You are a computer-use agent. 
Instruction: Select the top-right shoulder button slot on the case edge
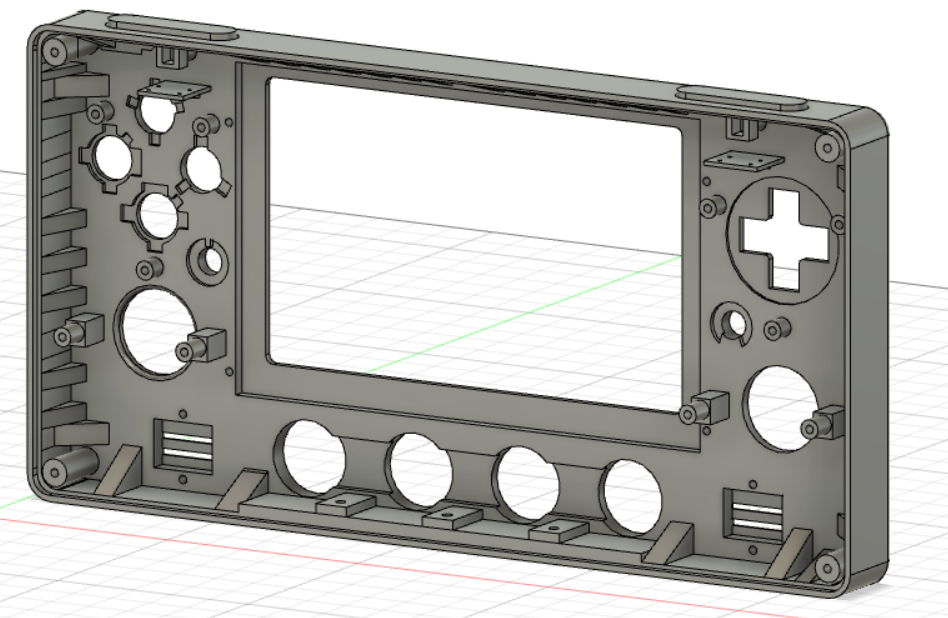click(x=741, y=98)
